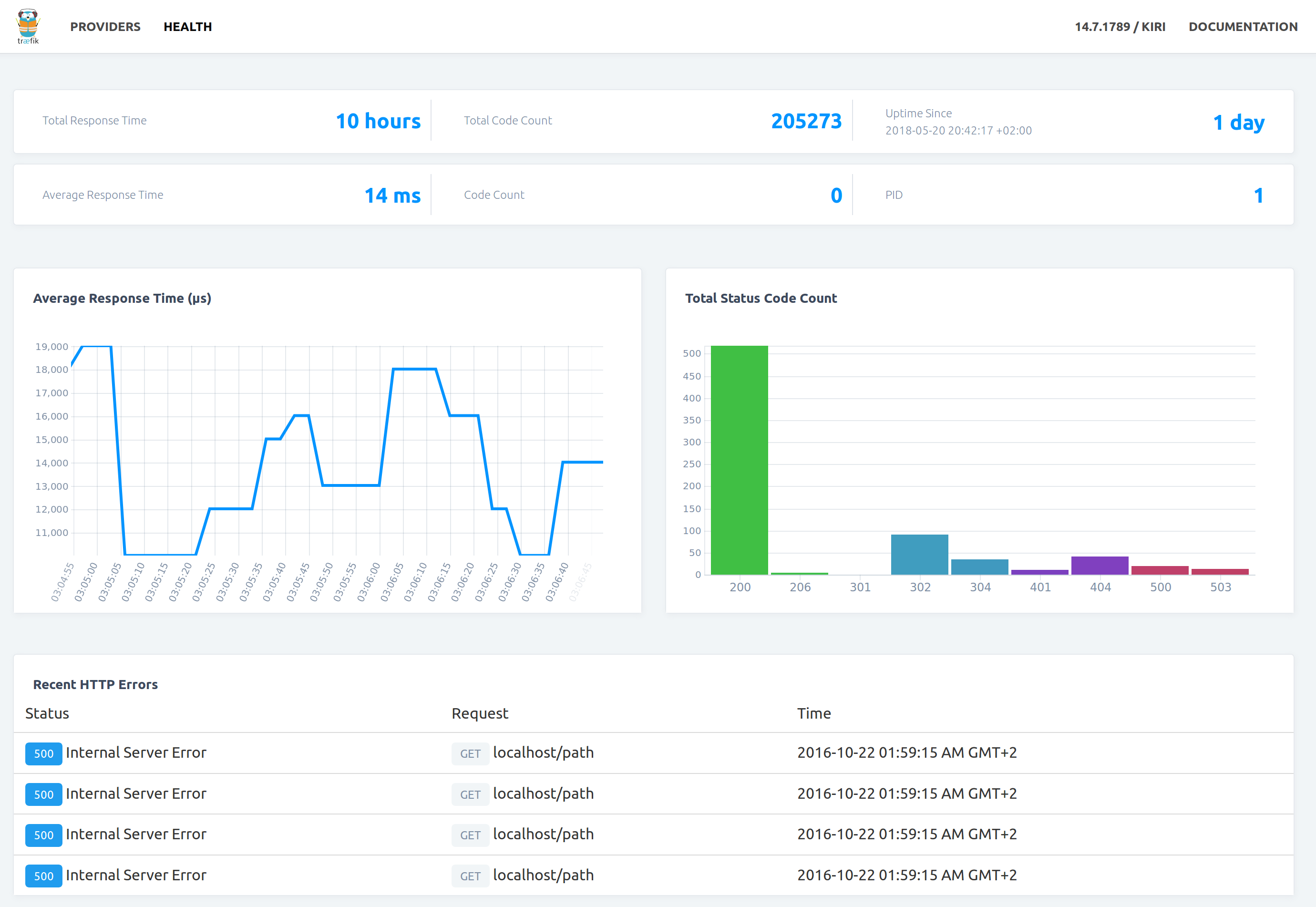Switch to the PROVIDERS tab
The width and height of the screenshot is (1316, 907).
(105, 26)
